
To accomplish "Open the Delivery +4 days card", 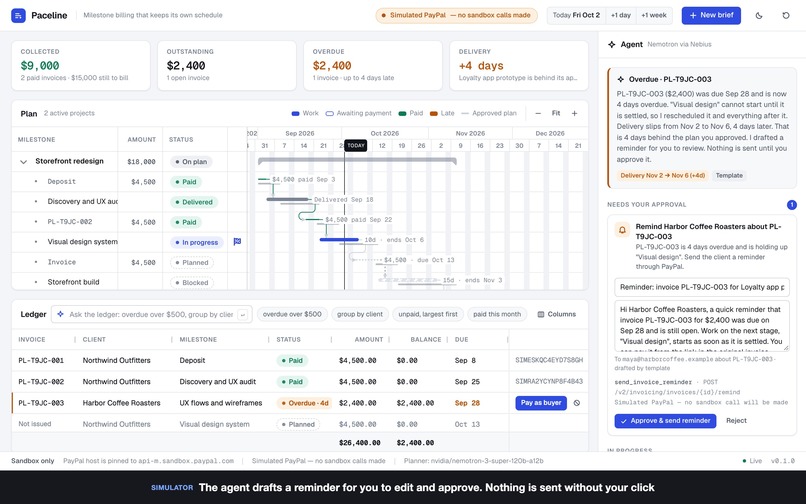I will pos(519,66).
